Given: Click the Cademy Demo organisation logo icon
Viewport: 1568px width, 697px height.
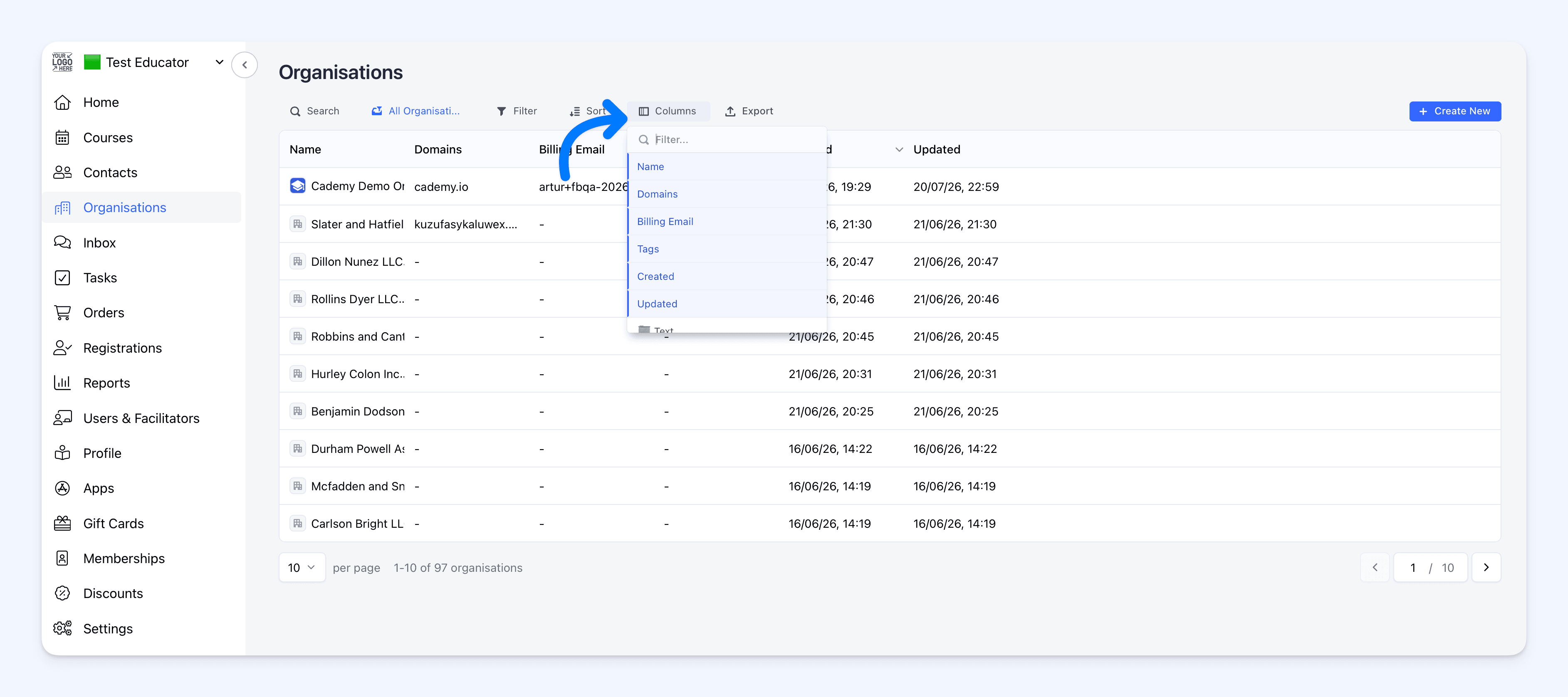Looking at the screenshot, I should [x=298, y=185].
